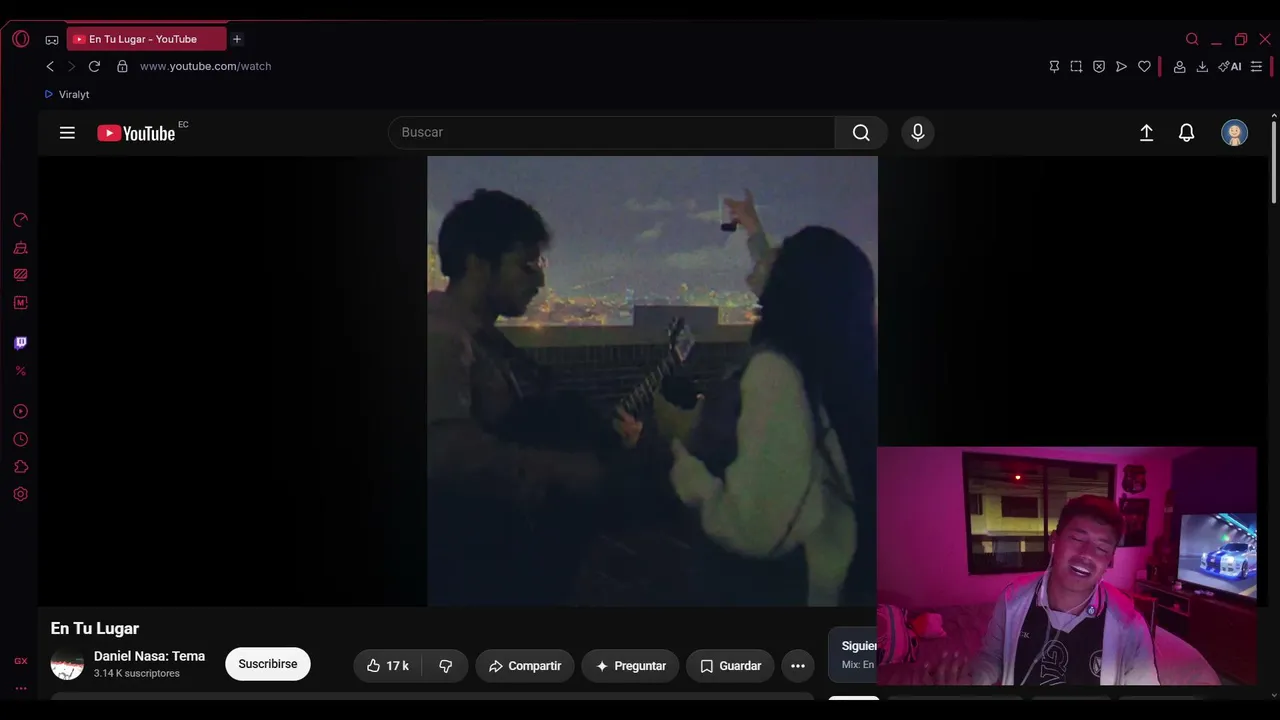
Task: Open the send-to-flow arrow icon
Action: [1121, 66]
